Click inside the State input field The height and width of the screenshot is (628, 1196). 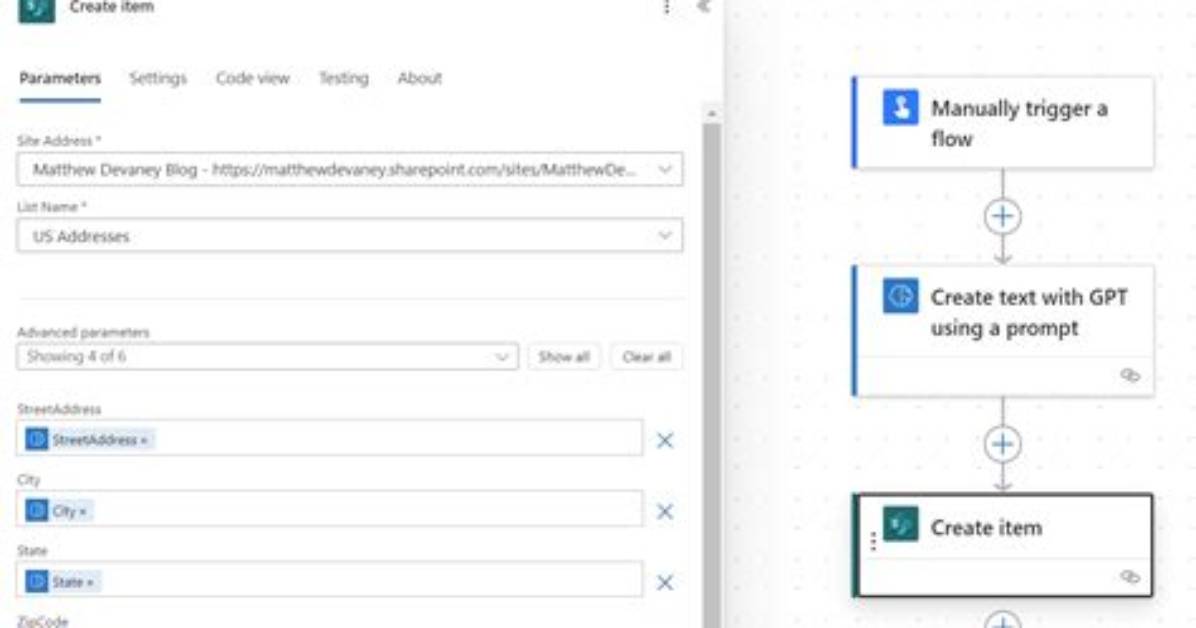point(330,581)
